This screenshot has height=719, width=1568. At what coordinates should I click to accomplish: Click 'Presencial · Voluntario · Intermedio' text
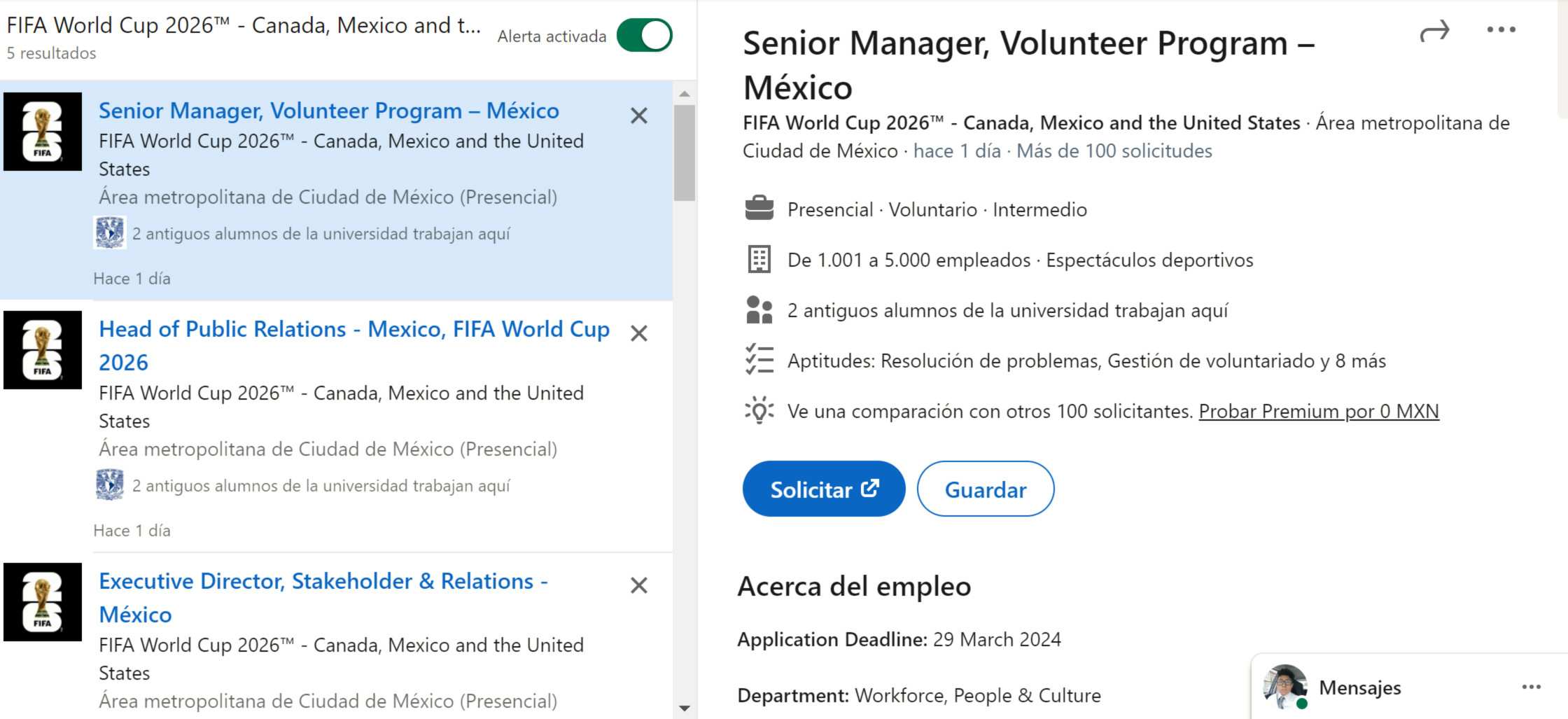[x=937, y=209]
